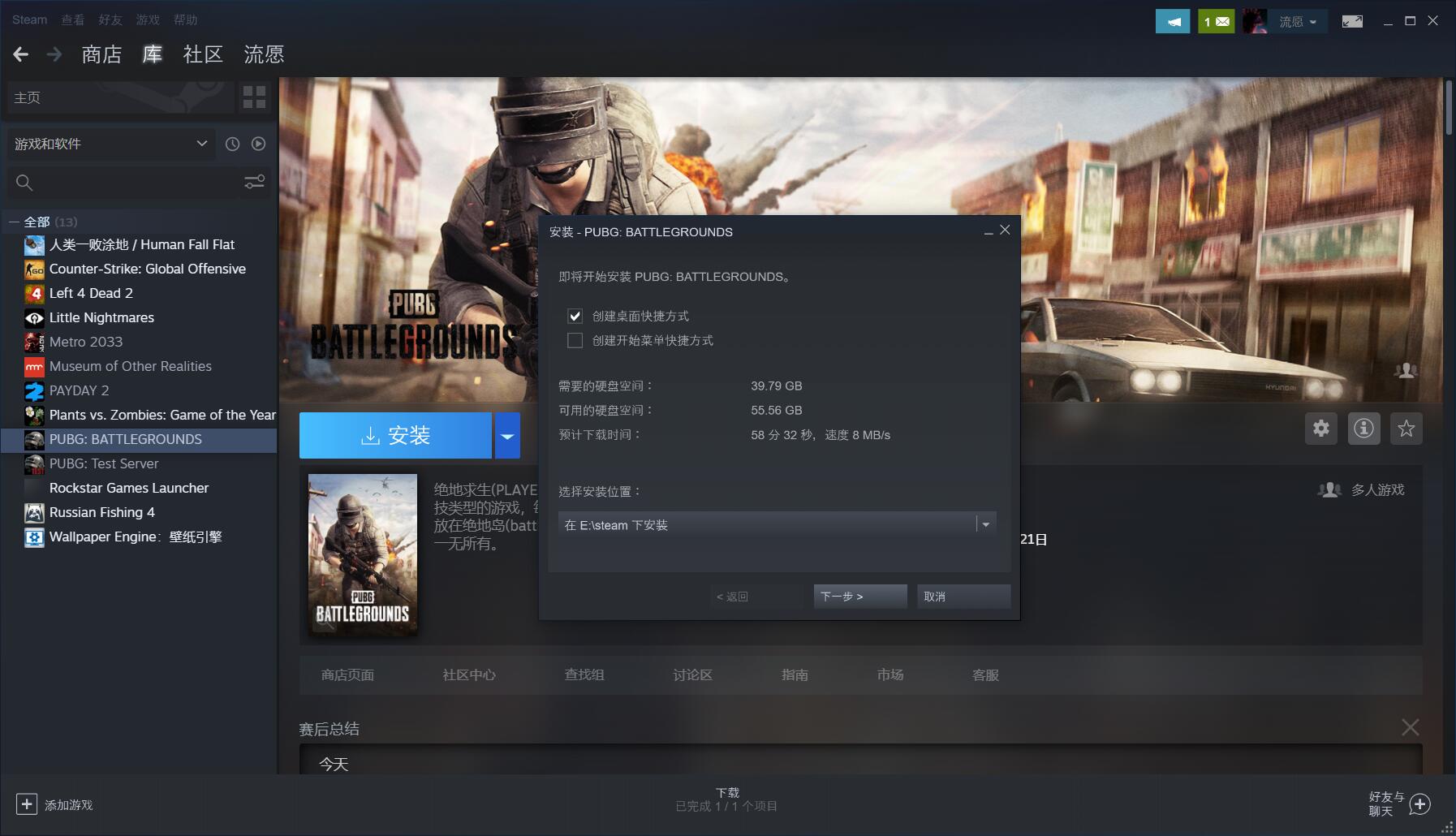The image size is (1456, 836).
Task: Click the plus icon beside Add Game
Action: click(27, 804)
